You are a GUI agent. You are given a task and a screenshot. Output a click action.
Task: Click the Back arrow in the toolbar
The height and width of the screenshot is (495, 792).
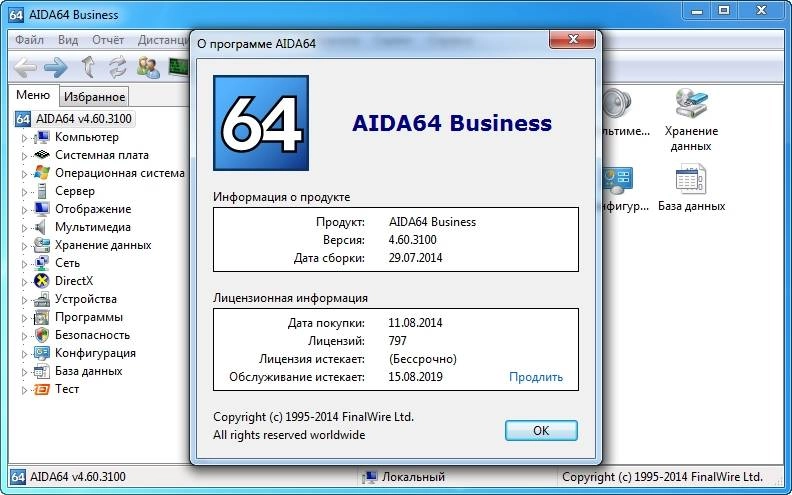coord(25,67)
